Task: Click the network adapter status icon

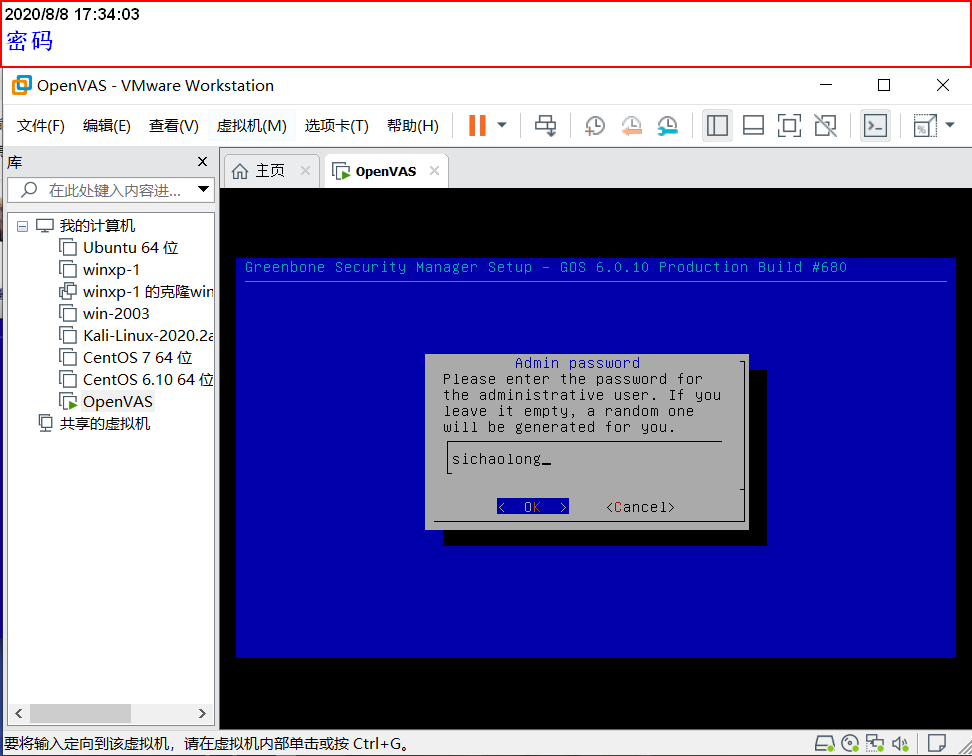Action: (x=875, y=742)
